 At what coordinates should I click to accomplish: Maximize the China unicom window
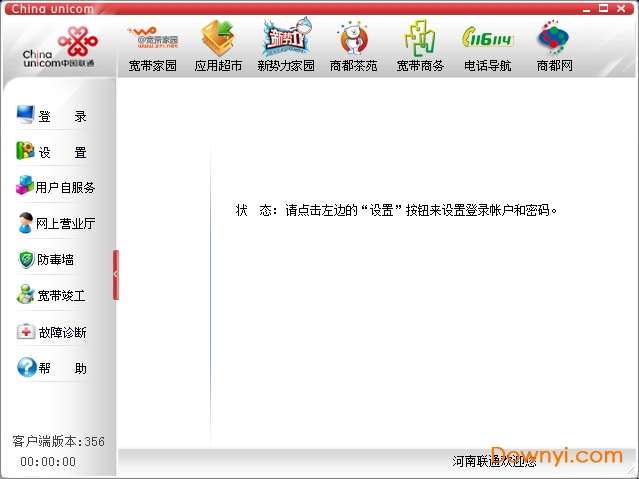click(x=604, y=8)
